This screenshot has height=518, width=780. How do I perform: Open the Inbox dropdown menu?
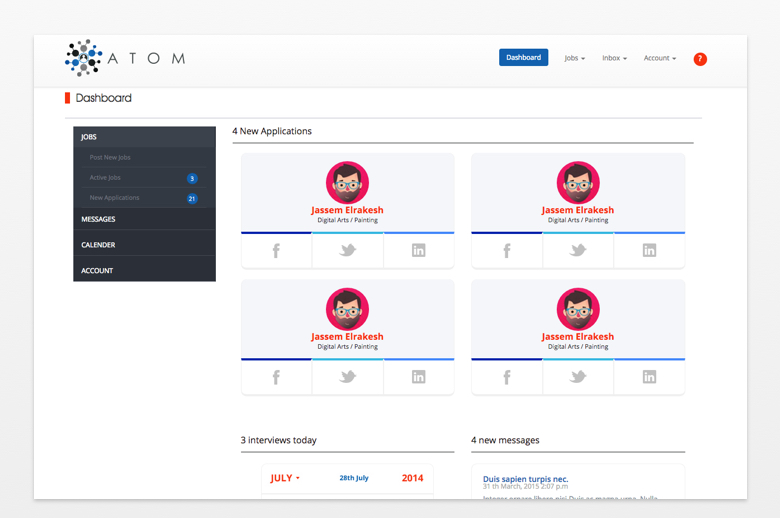coord(614,58)
